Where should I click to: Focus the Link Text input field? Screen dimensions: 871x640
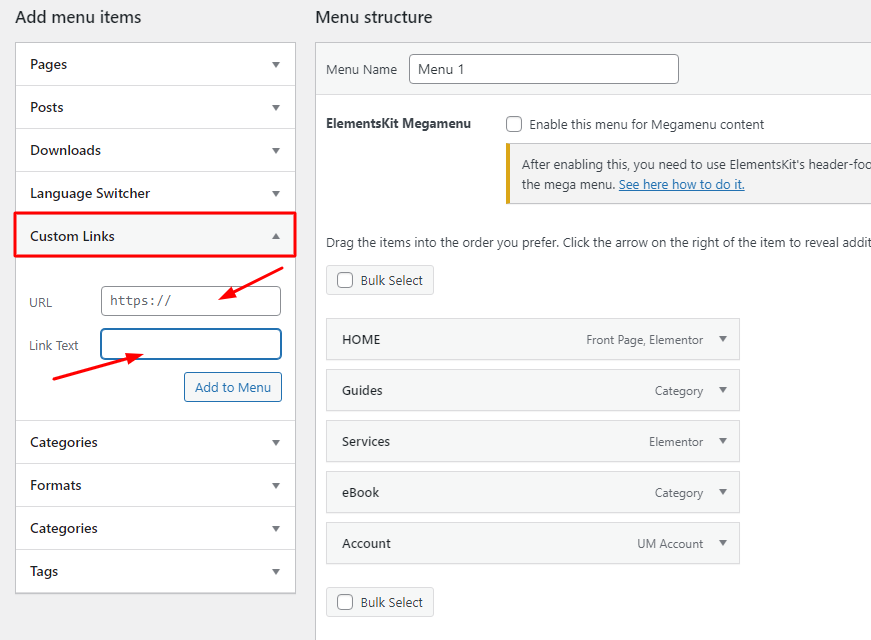(x=190, y=344)
